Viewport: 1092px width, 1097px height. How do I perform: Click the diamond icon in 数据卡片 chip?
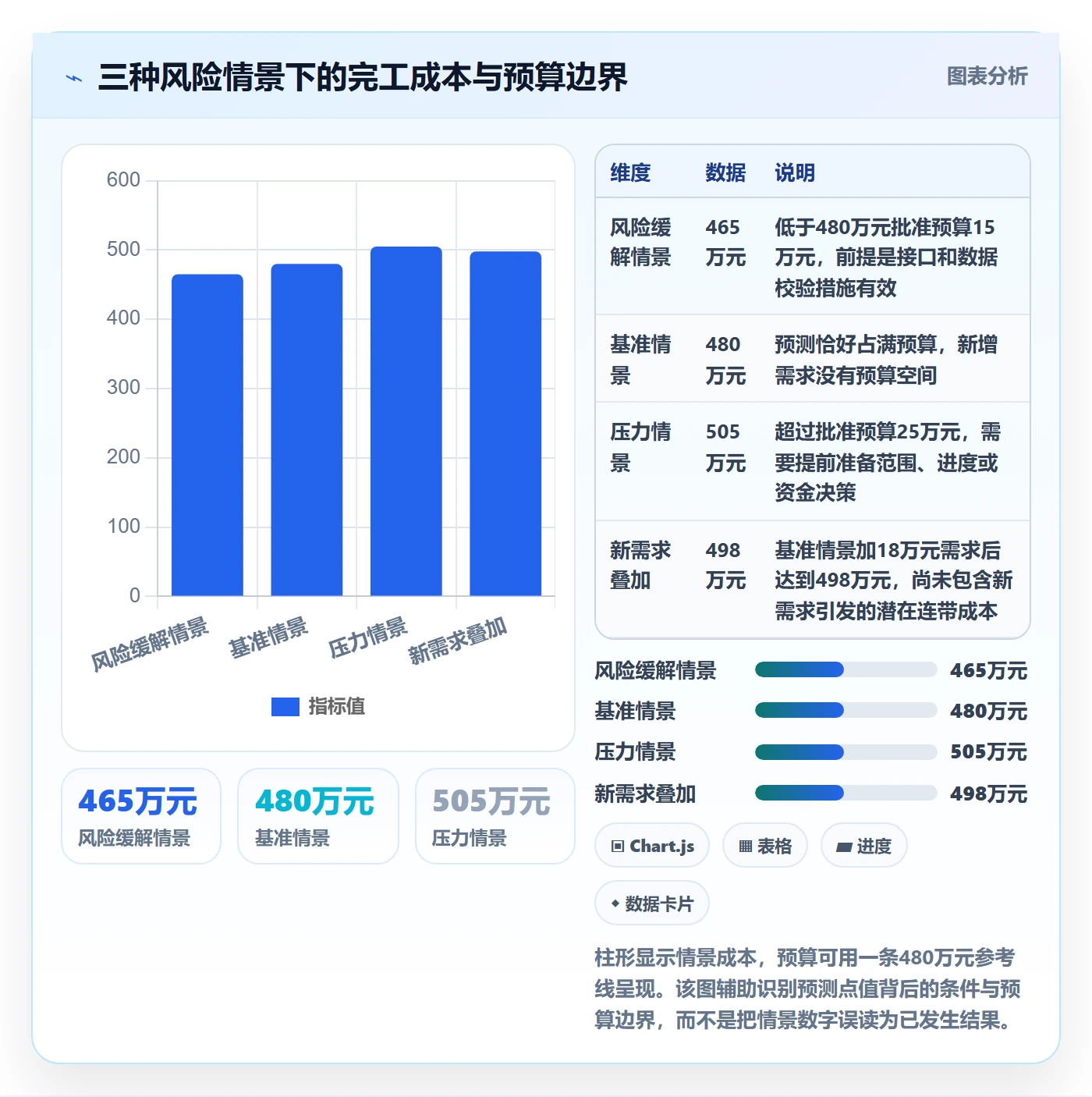(615, 904)
